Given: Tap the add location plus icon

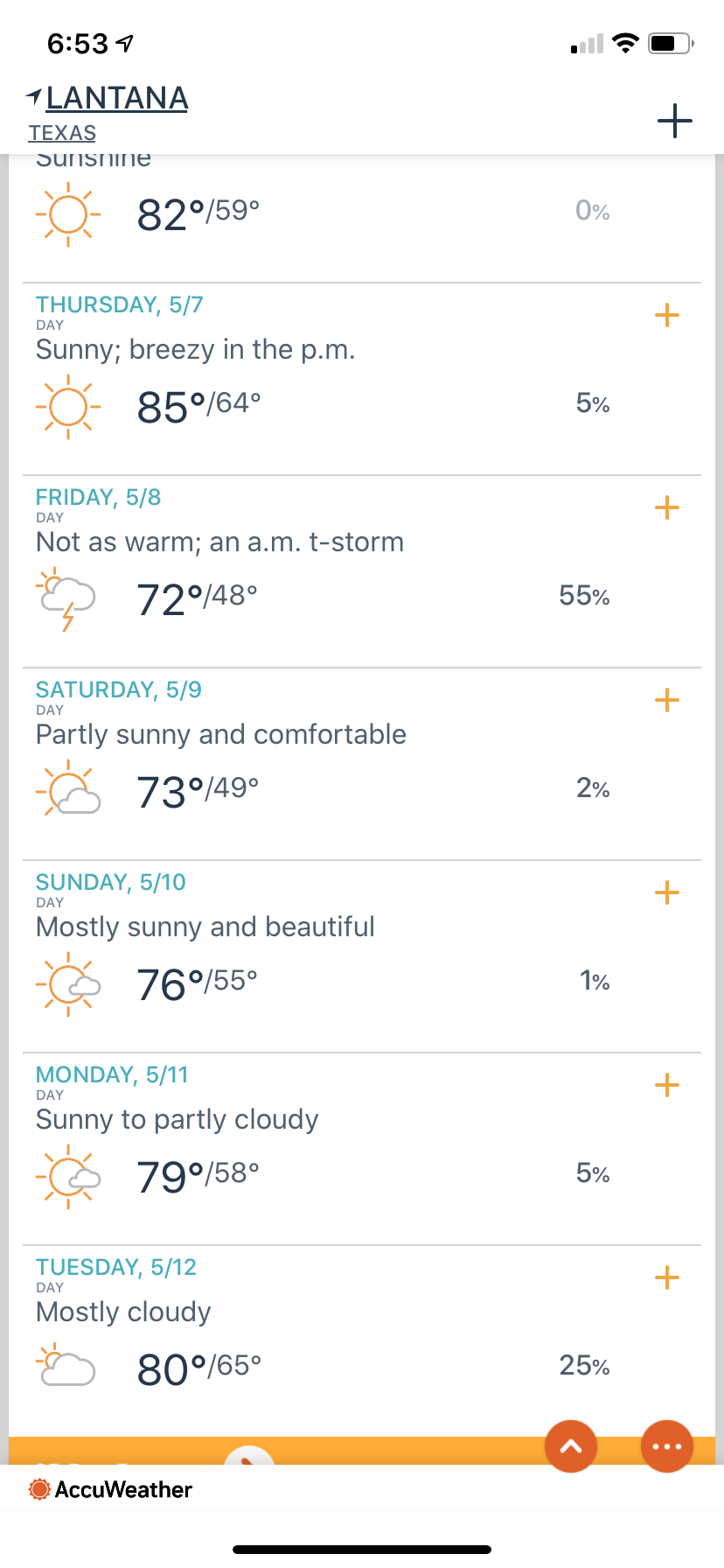Looking at the screenshot, I should [x=674, y=121].
